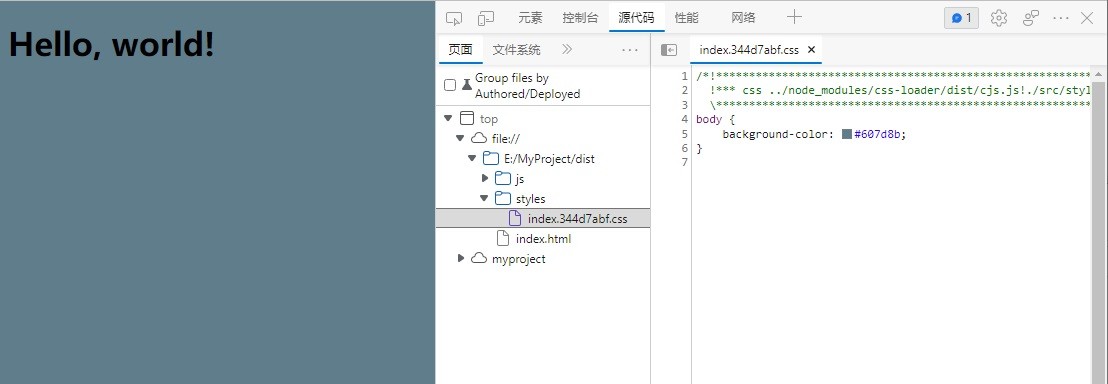1108x384 pixels.
Task: Toggle device emulation icon
Action: click(x=486, y=18)
